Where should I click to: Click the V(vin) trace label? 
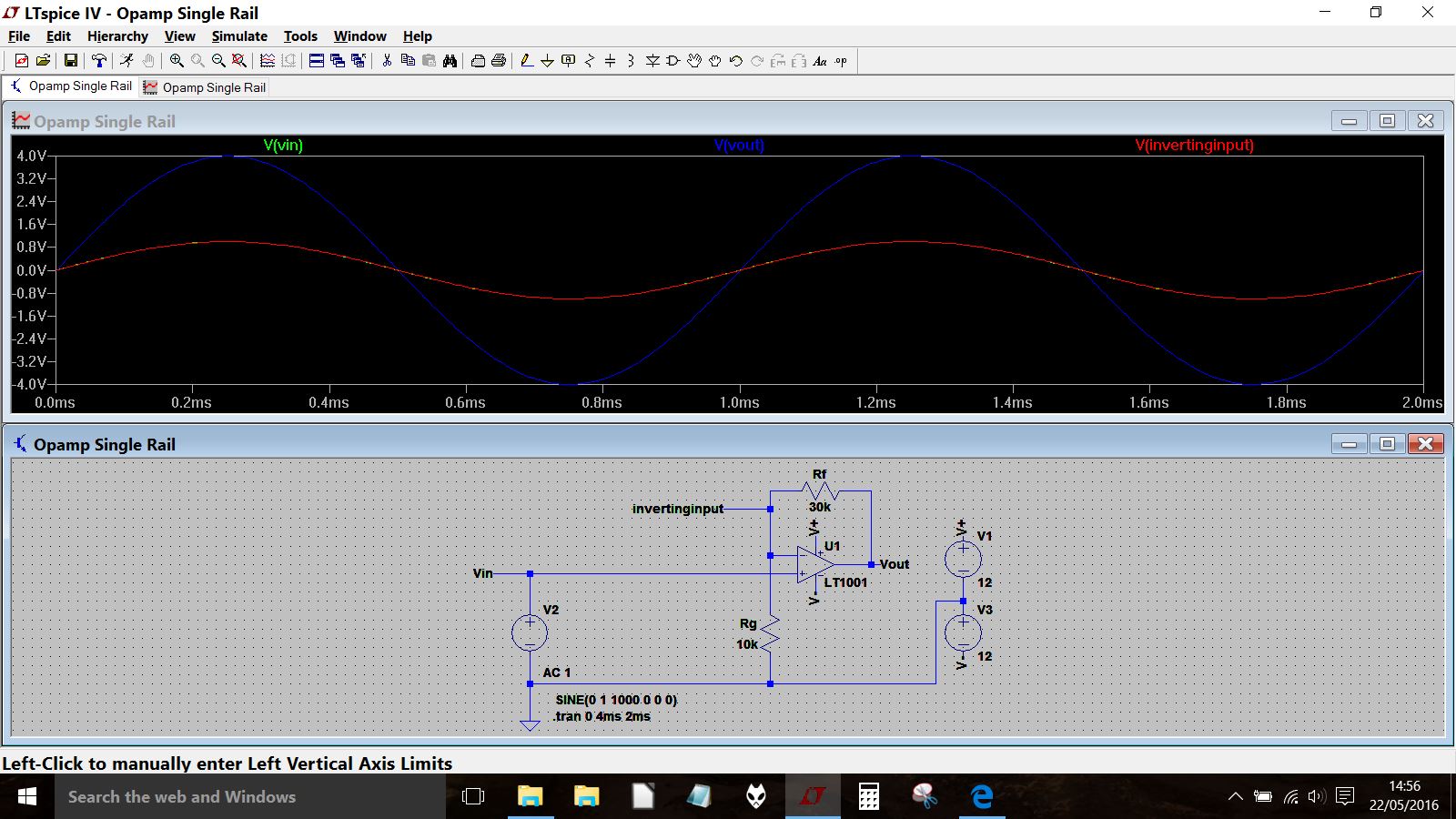[283, 145]
